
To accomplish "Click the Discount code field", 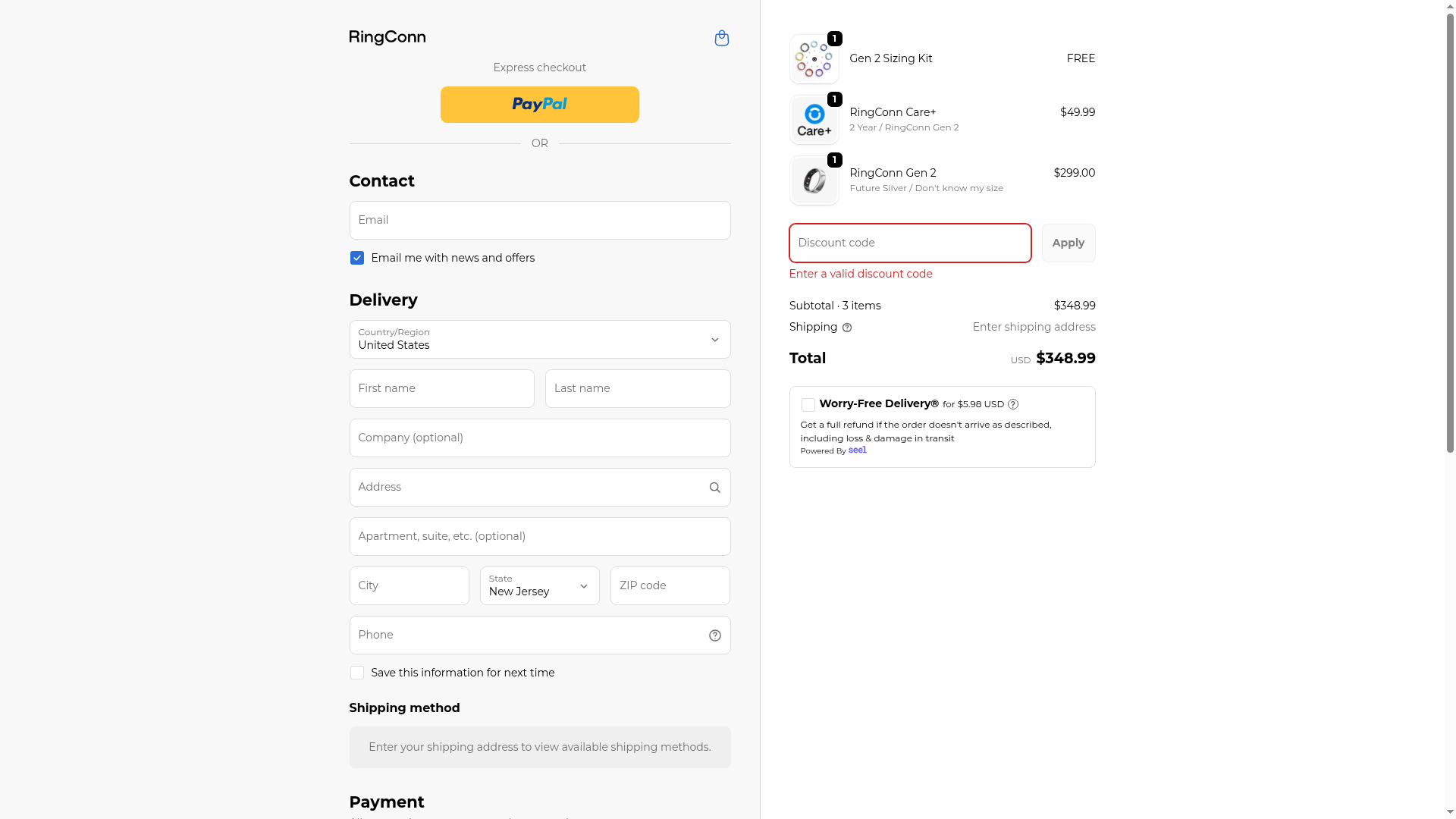I will coord(909,243).
